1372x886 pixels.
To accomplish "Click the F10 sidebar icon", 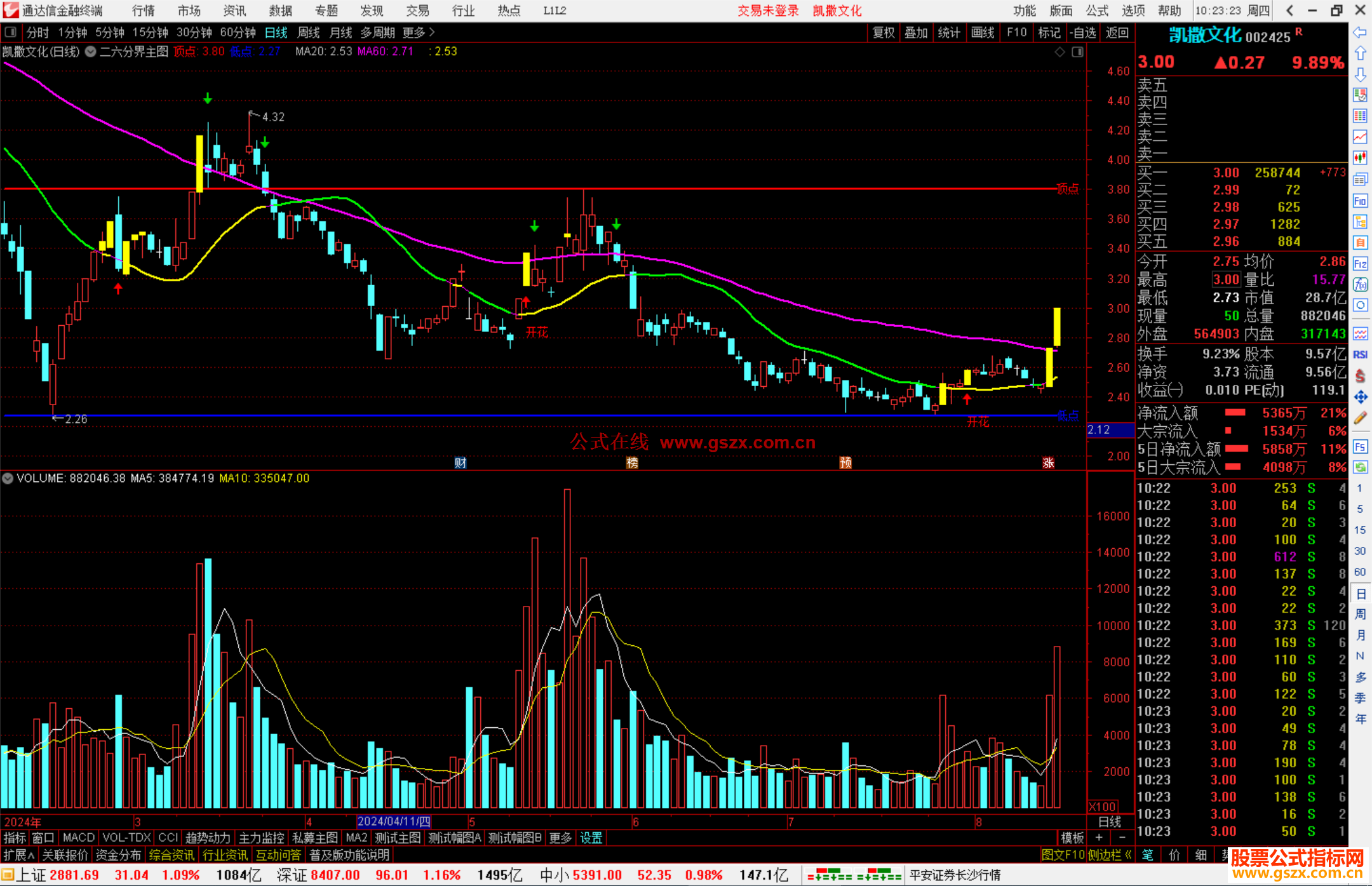I will click(x=1360, y=201).
